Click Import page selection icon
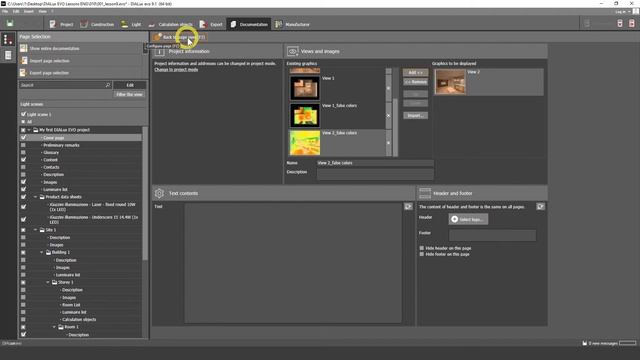This screenshot has height=360, width=640. tap(24, 60)
